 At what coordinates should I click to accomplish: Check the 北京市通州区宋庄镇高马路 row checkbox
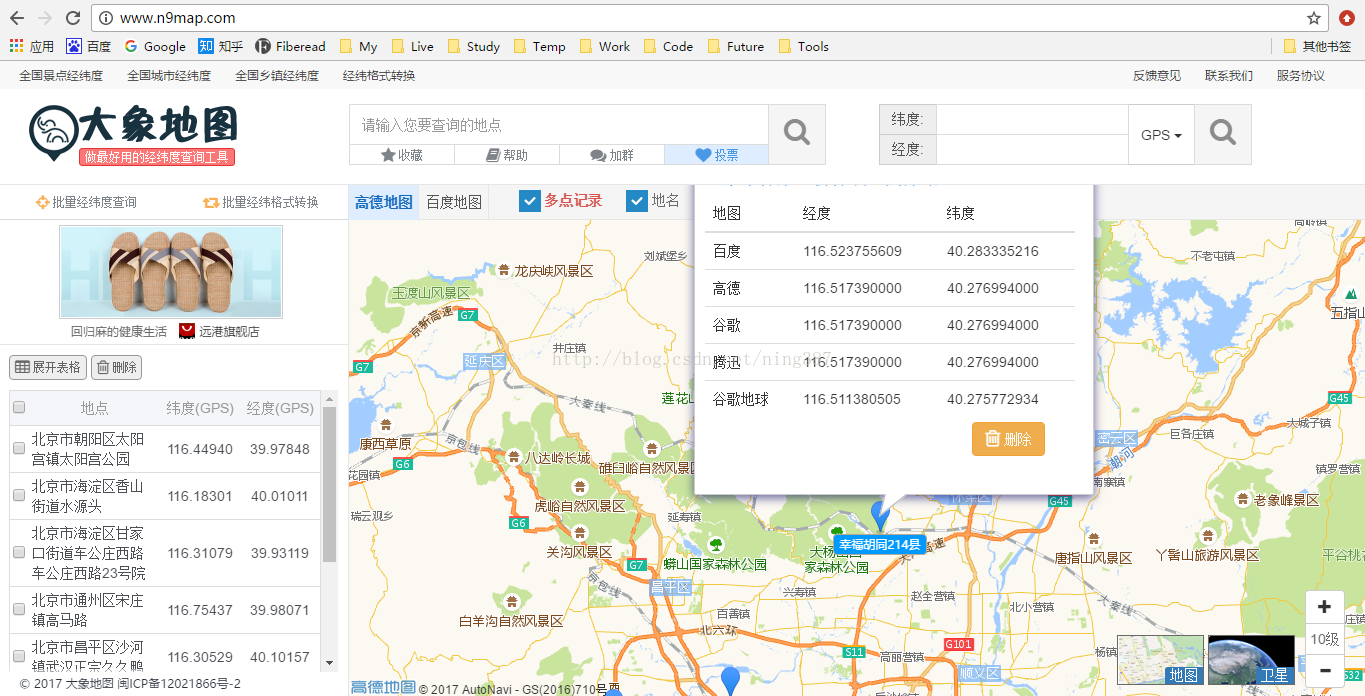(x=19, y=610)
